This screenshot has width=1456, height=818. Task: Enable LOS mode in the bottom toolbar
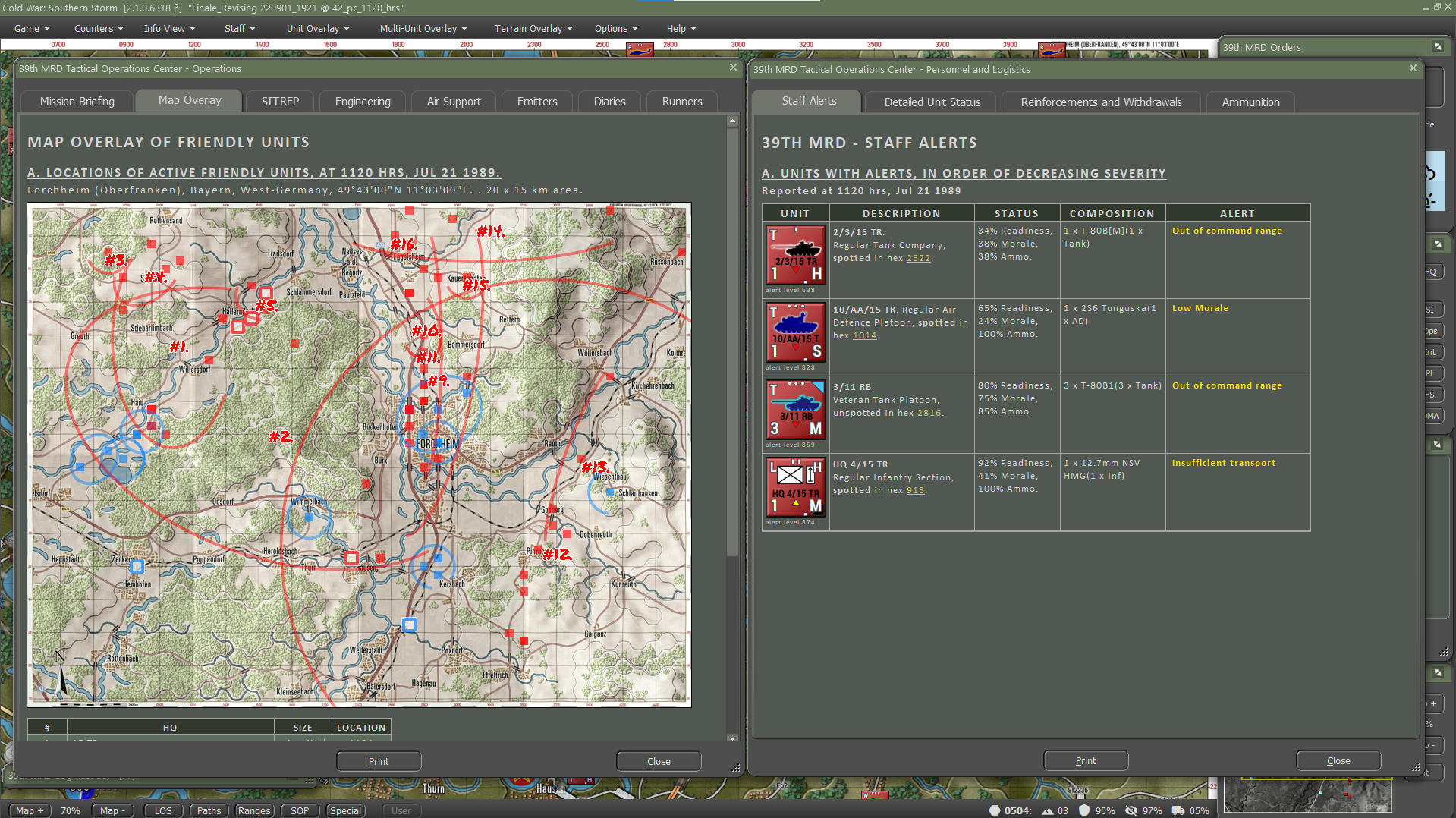[x=162, y=810]
